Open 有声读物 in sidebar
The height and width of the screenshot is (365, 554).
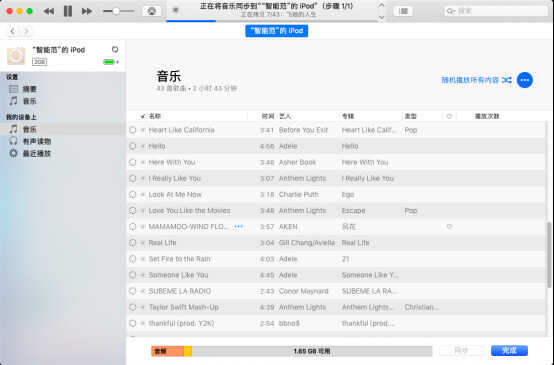(37, 142)
